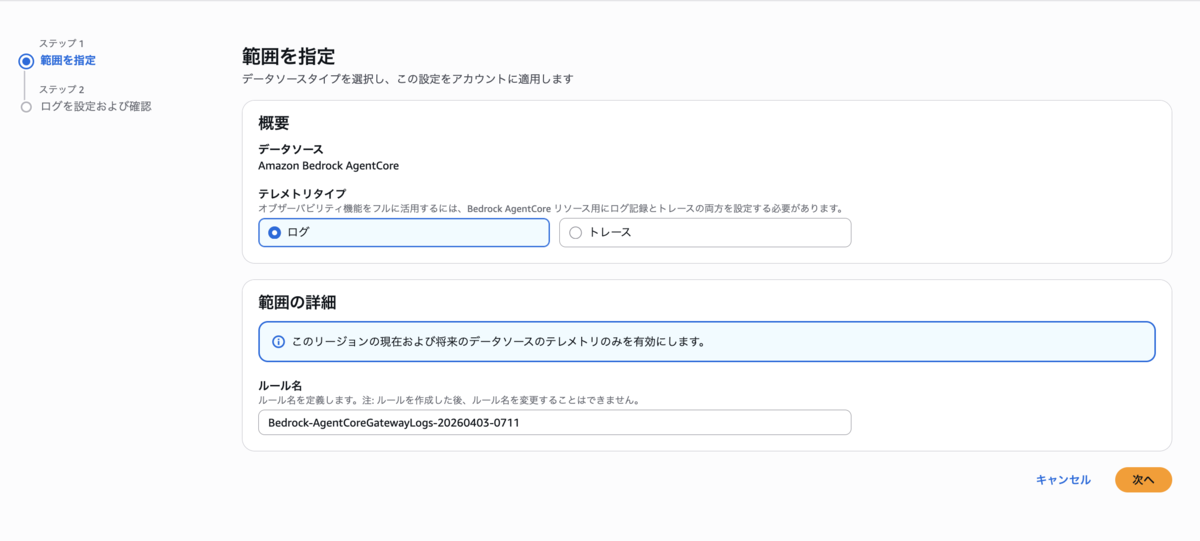Click the 概要 section heading

tap(274, 123)
